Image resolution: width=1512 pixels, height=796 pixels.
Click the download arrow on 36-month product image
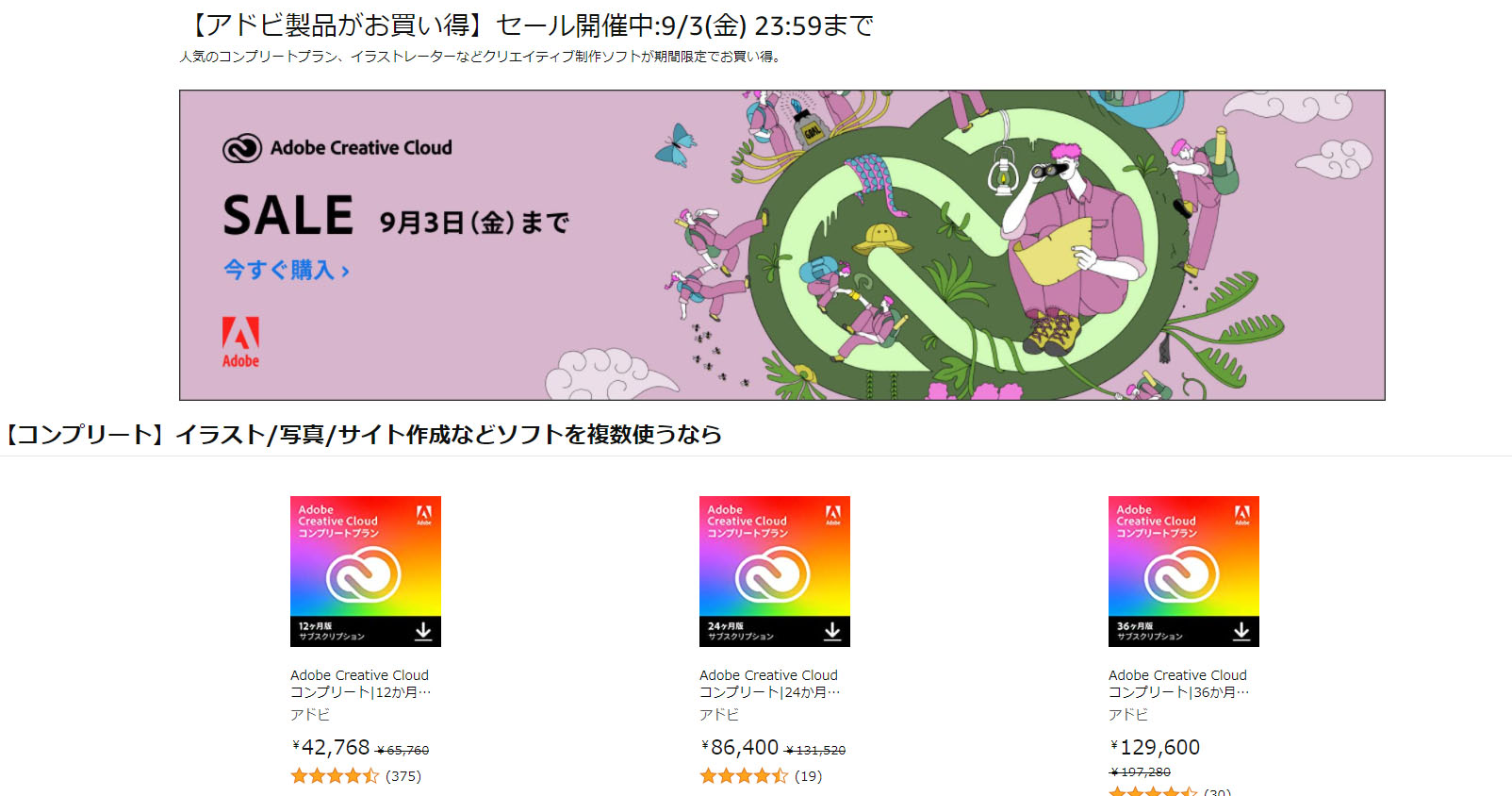pos(1241,631)
